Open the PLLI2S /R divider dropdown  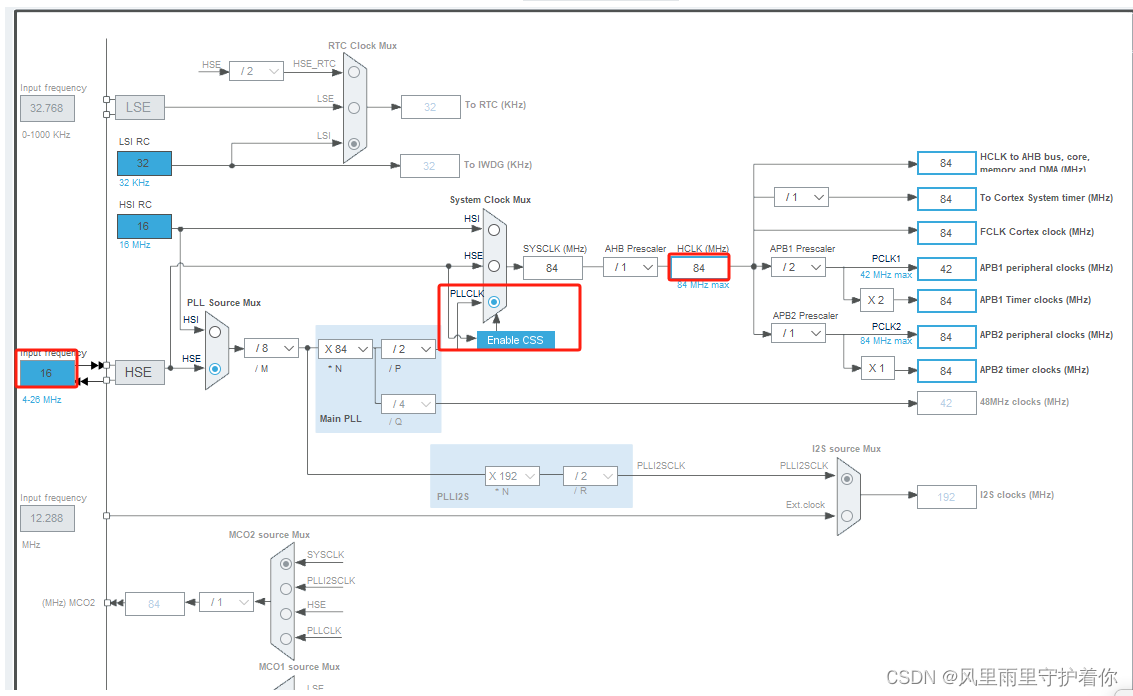click(x=590, y=475)
